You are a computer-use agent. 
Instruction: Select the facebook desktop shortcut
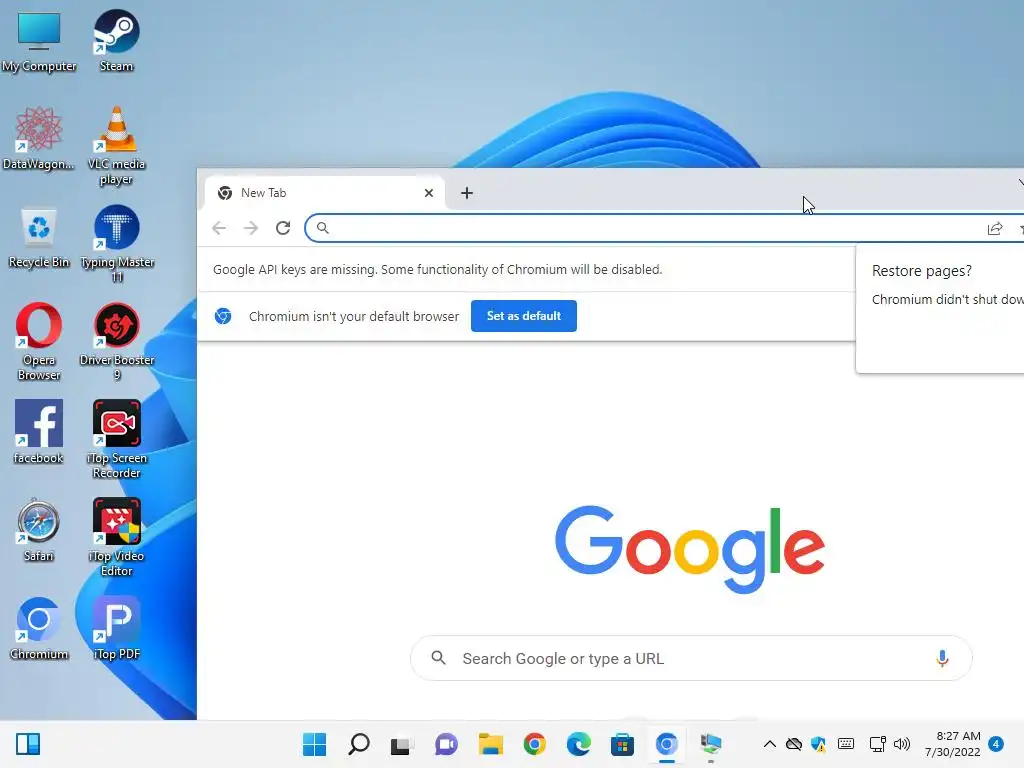(x=39, y=432)
